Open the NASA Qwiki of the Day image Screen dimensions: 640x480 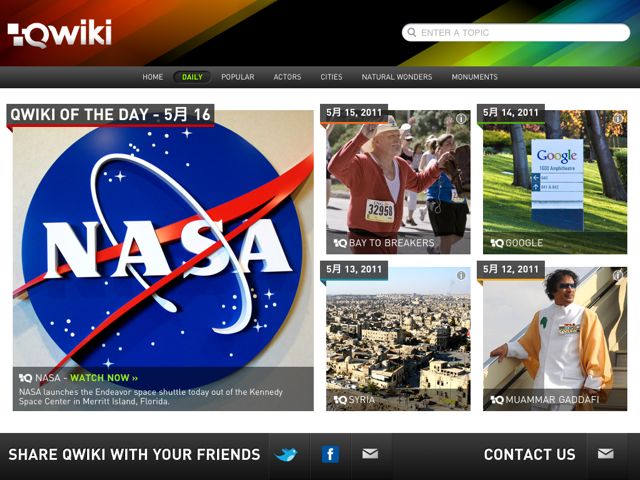pos(163,260)
